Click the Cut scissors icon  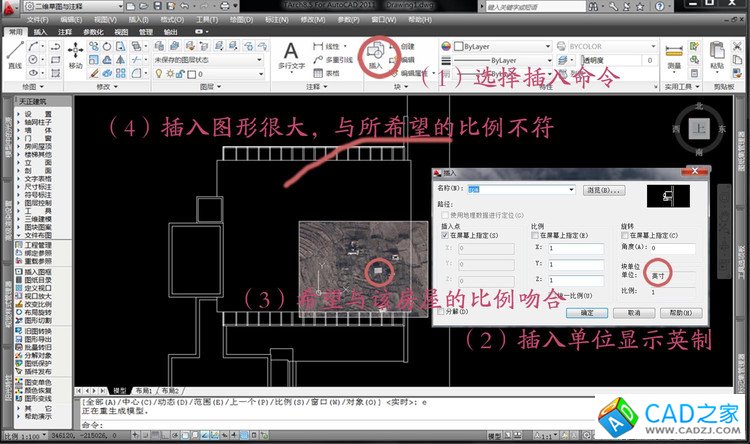(737, 46)
